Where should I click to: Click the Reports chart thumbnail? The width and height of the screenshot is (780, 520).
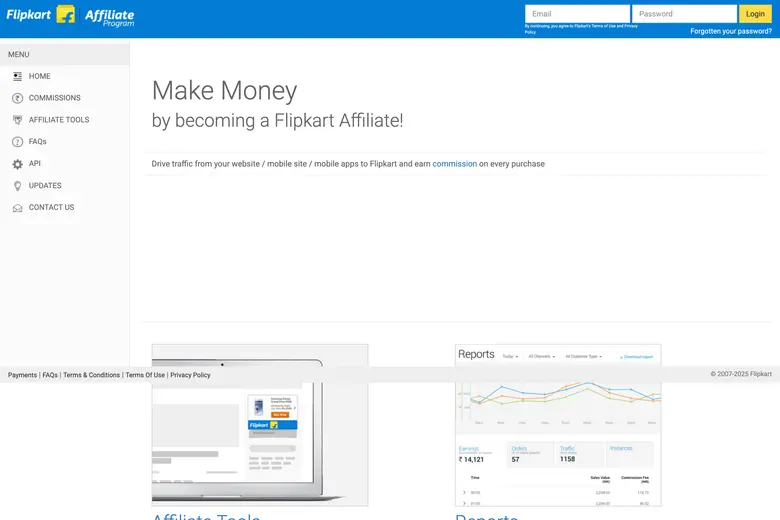click(558, 425)
